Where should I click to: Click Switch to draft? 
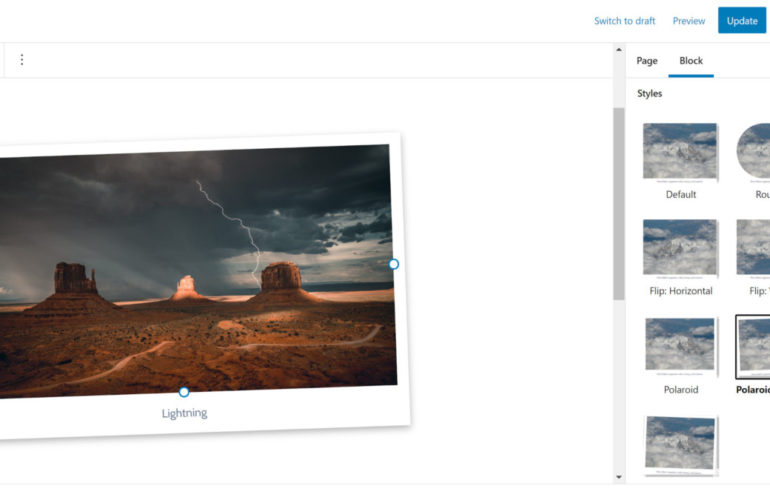point(624,21)
